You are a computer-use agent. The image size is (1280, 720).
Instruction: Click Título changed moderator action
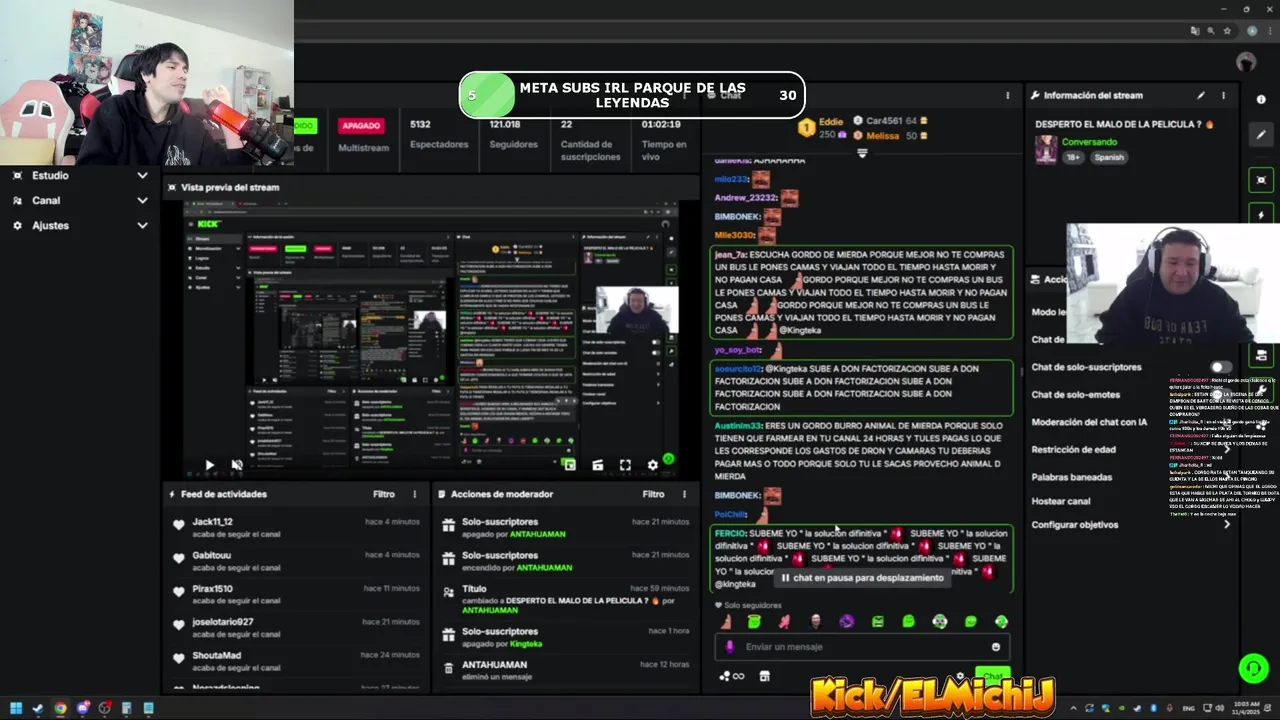click(x=566, y=599)
